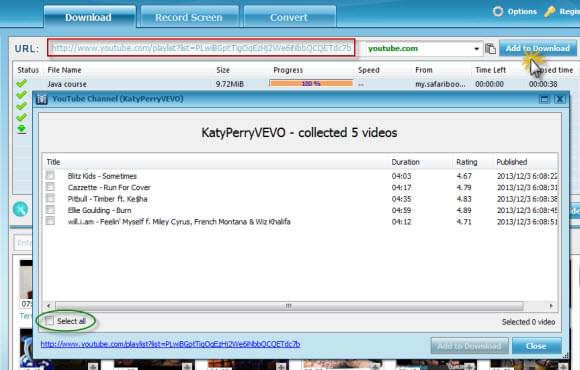The width and height of the screenshot is (580, 370).
Task: Click dialog's disabled Add to Download button
Action: coord(469,346)
